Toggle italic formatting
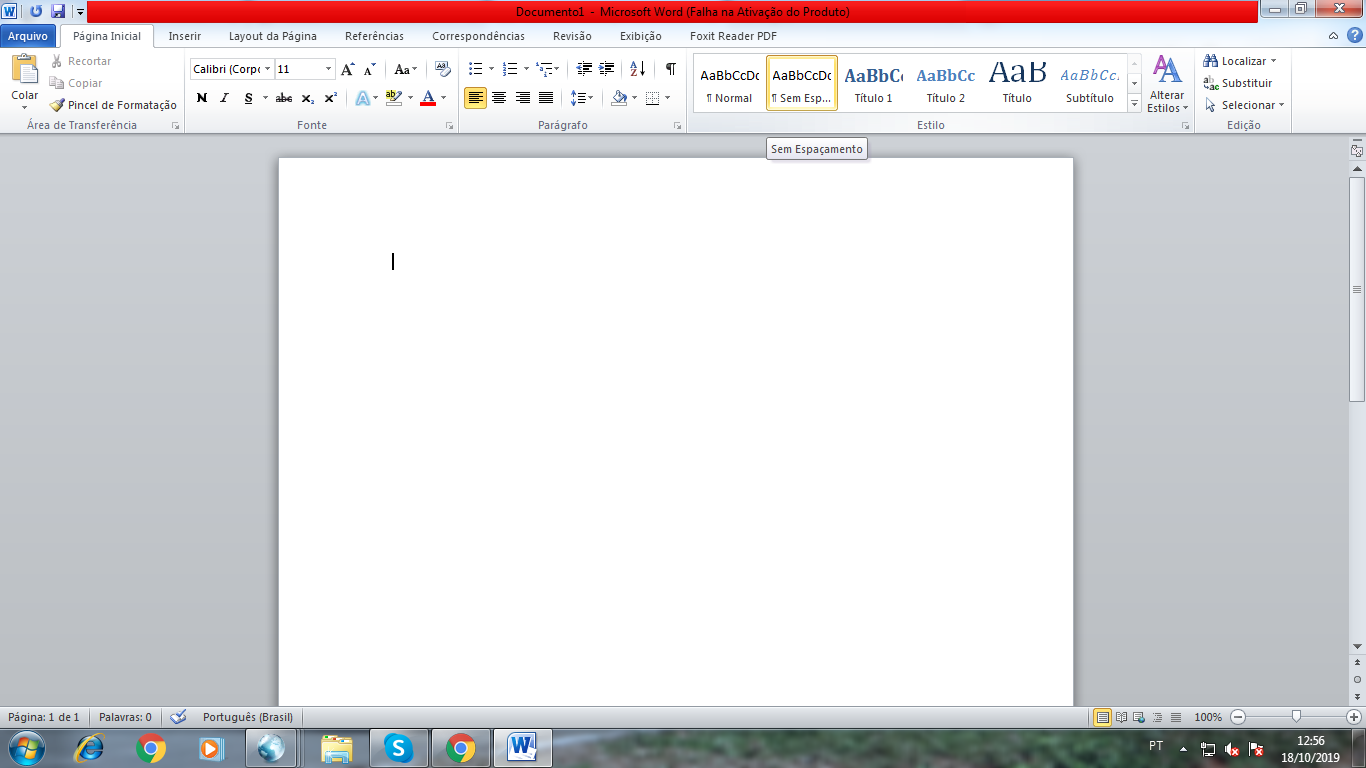Image resolution: width=1366 pixels, height=768 pixels. pos(224,98)
